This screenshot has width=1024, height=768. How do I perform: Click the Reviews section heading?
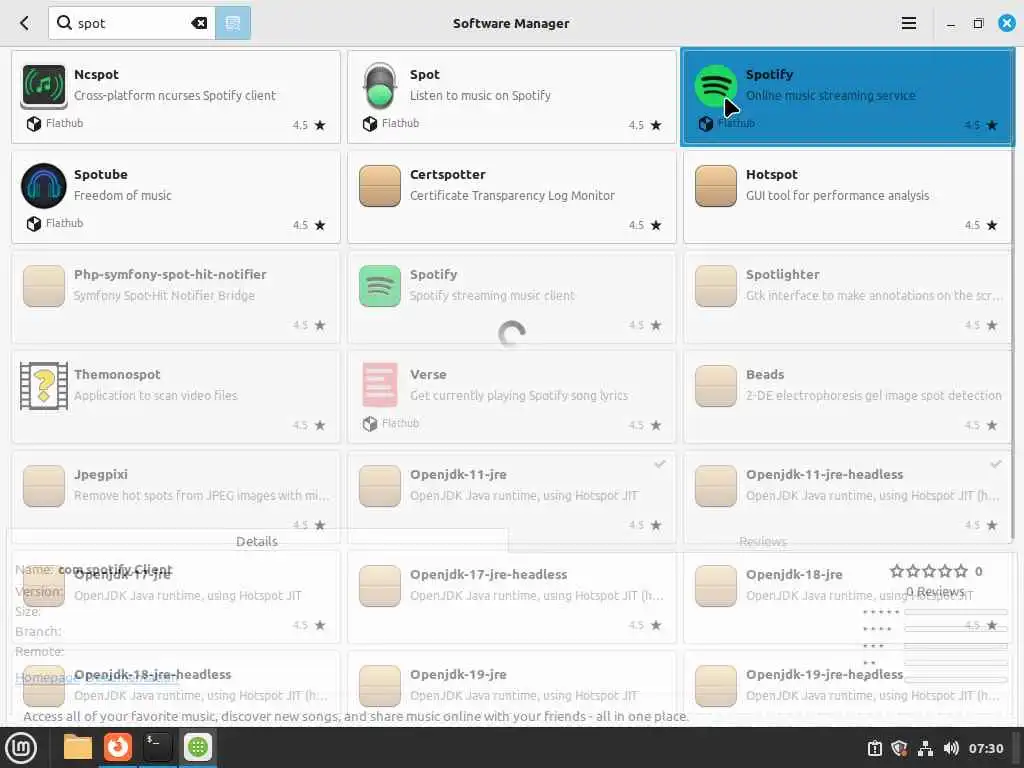point(762,541)
